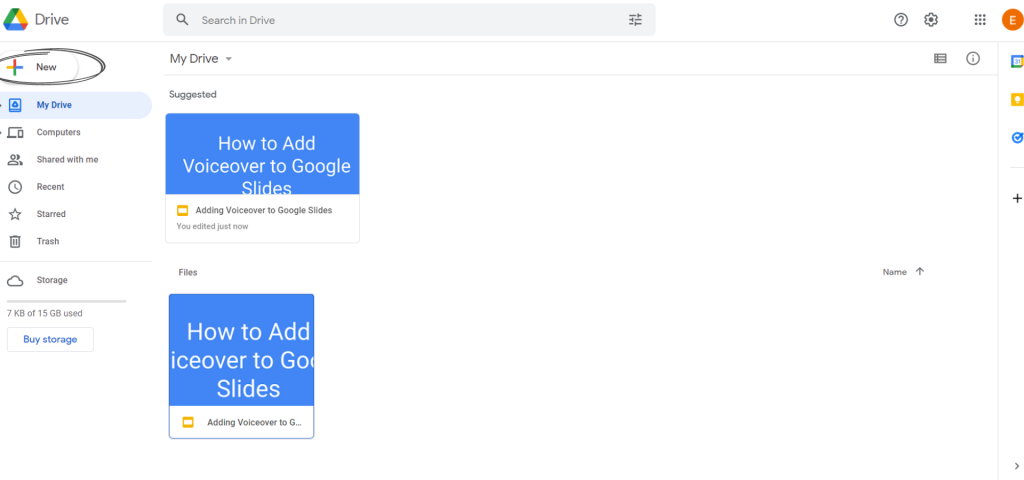
Task: Open Google Keep side panel icon
Action: point(1017,99)
